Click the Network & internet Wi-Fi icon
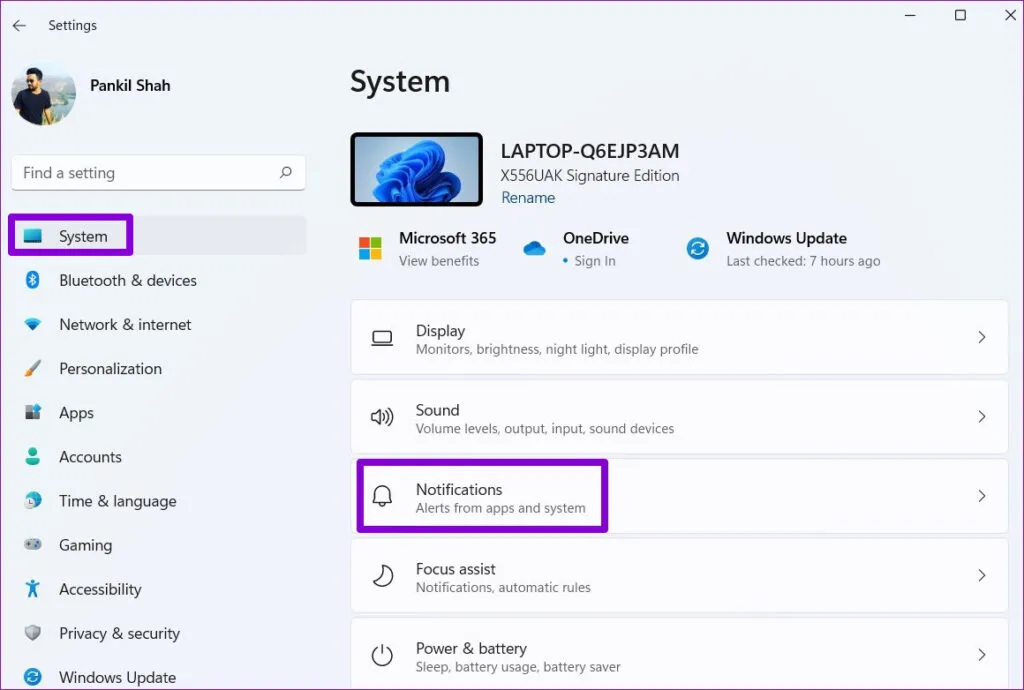Screen dimensions: 1024x690 33,325
